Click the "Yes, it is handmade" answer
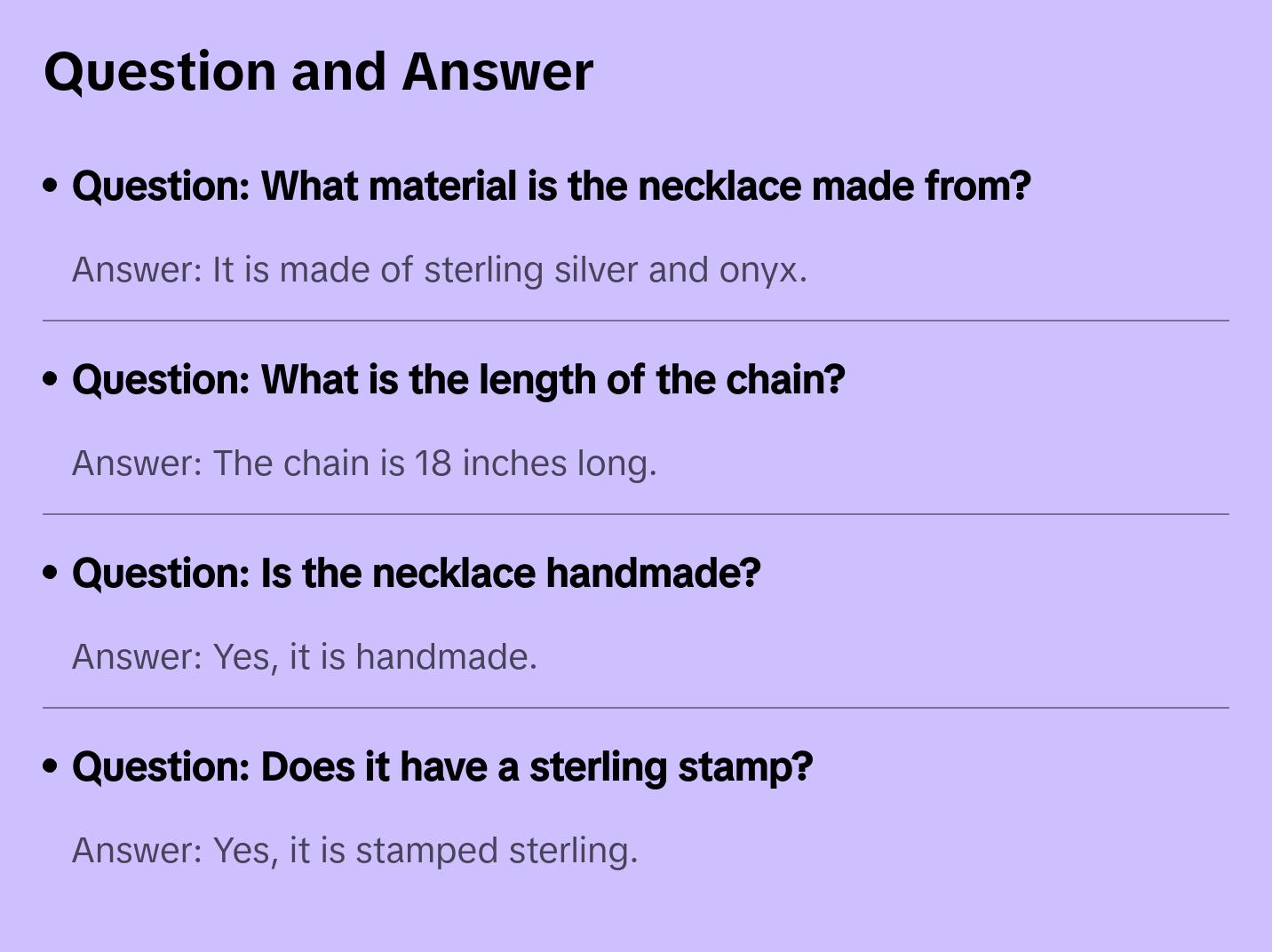Viewport: 1272px width, 952px height. point(304,657)
